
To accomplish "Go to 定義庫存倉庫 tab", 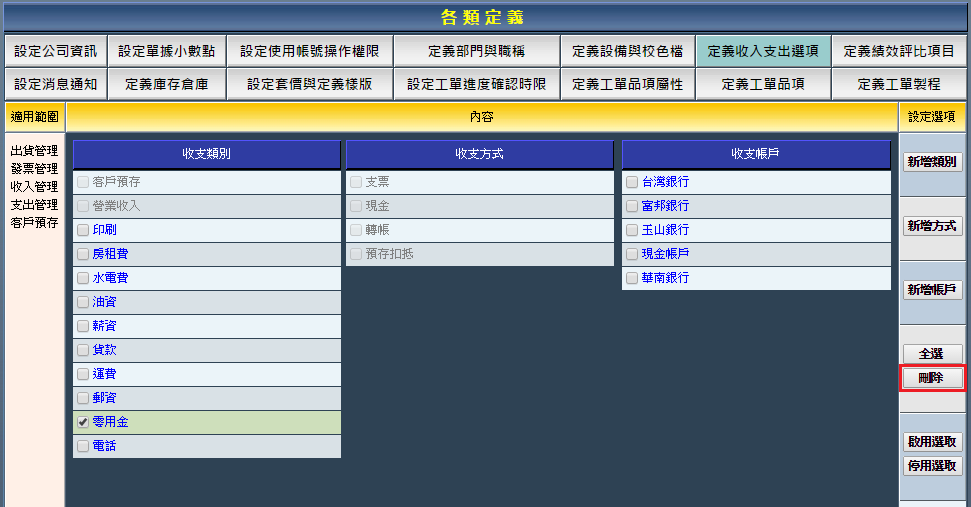I will (167, 84).
